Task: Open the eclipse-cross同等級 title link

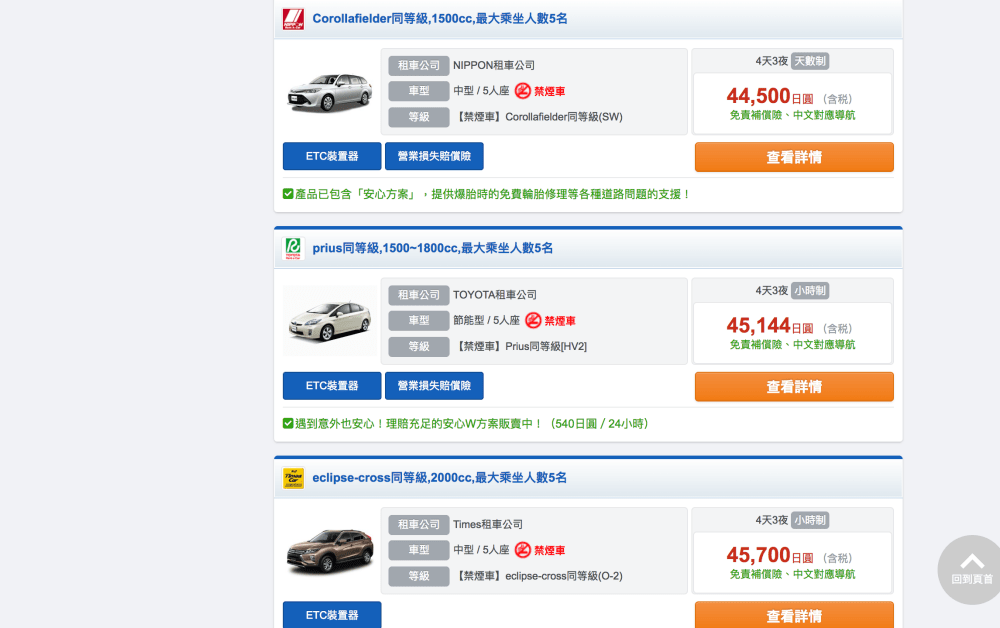Action: [440, 478]
